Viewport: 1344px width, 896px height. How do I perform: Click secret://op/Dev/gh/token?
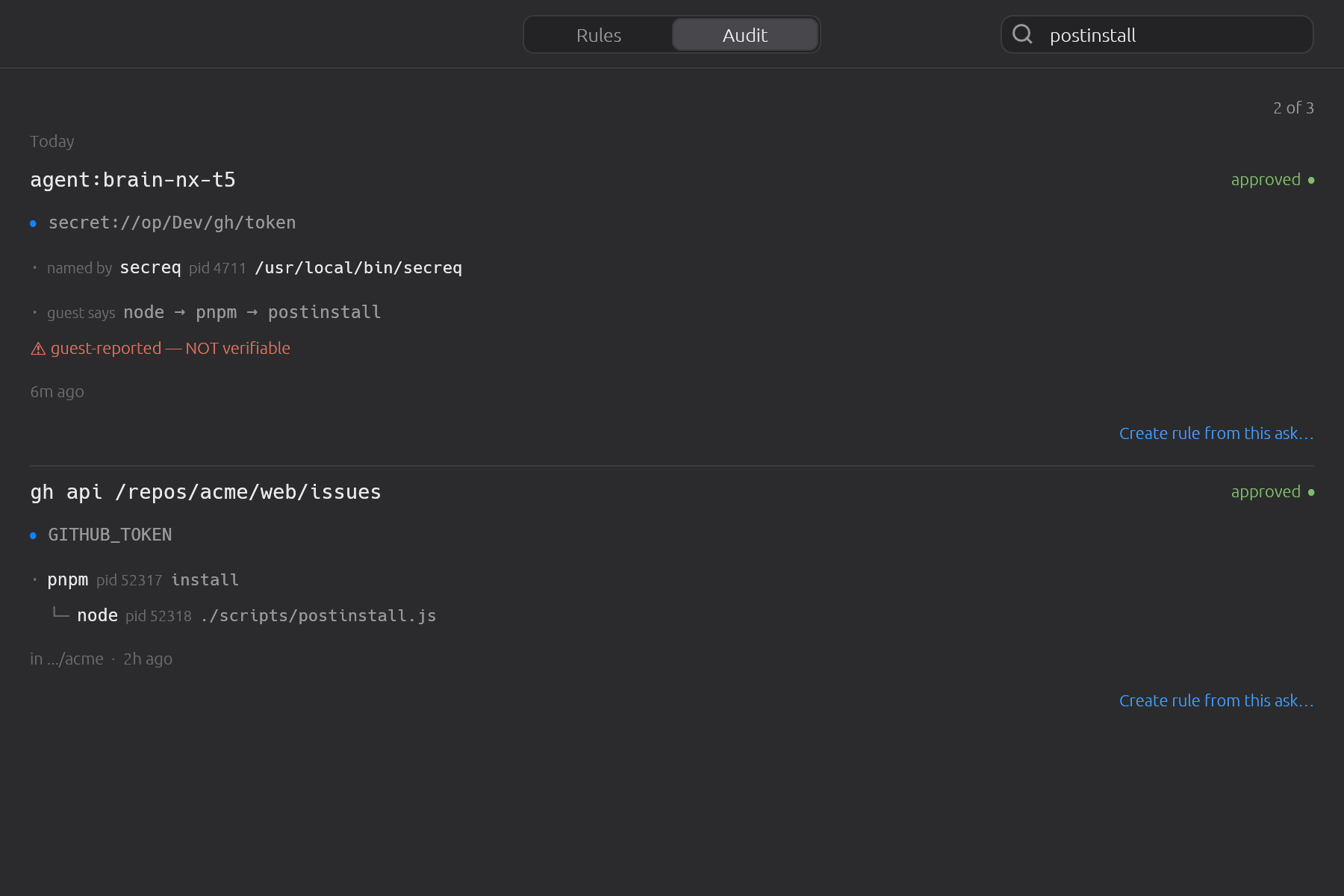click(x=172, y=223)
